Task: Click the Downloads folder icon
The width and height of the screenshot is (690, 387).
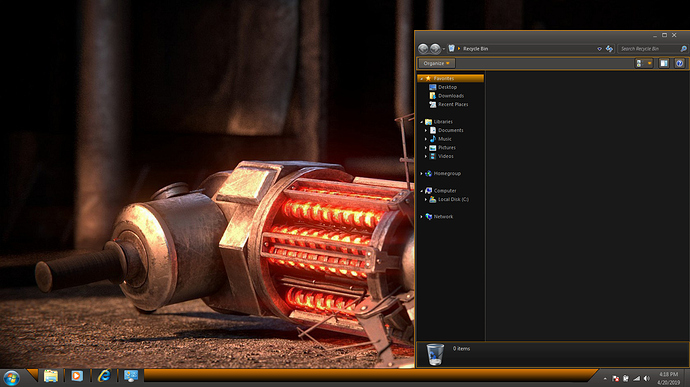Action: [x=433, y=96]
